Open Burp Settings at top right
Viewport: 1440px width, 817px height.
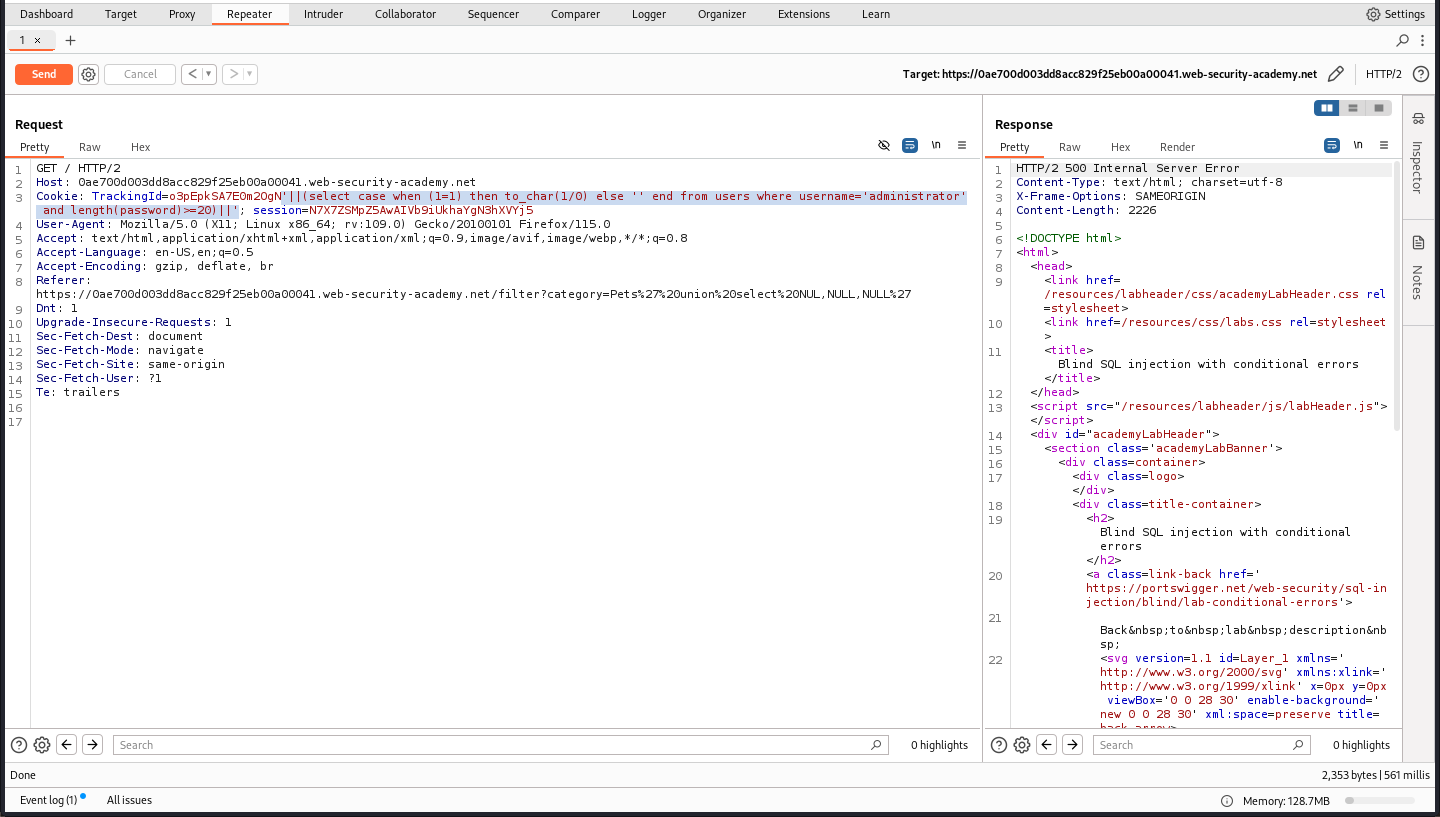click(x=1395, y=14)
